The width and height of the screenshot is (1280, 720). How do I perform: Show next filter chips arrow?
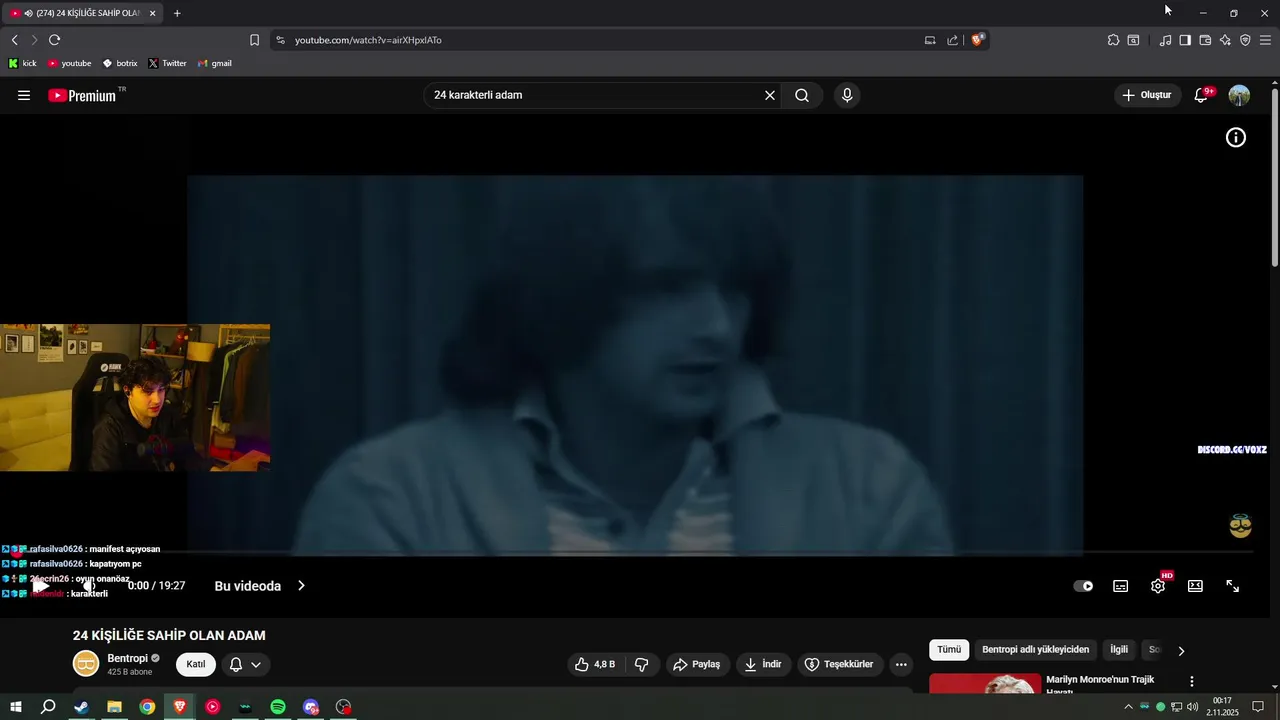[x=1181, y=651]
